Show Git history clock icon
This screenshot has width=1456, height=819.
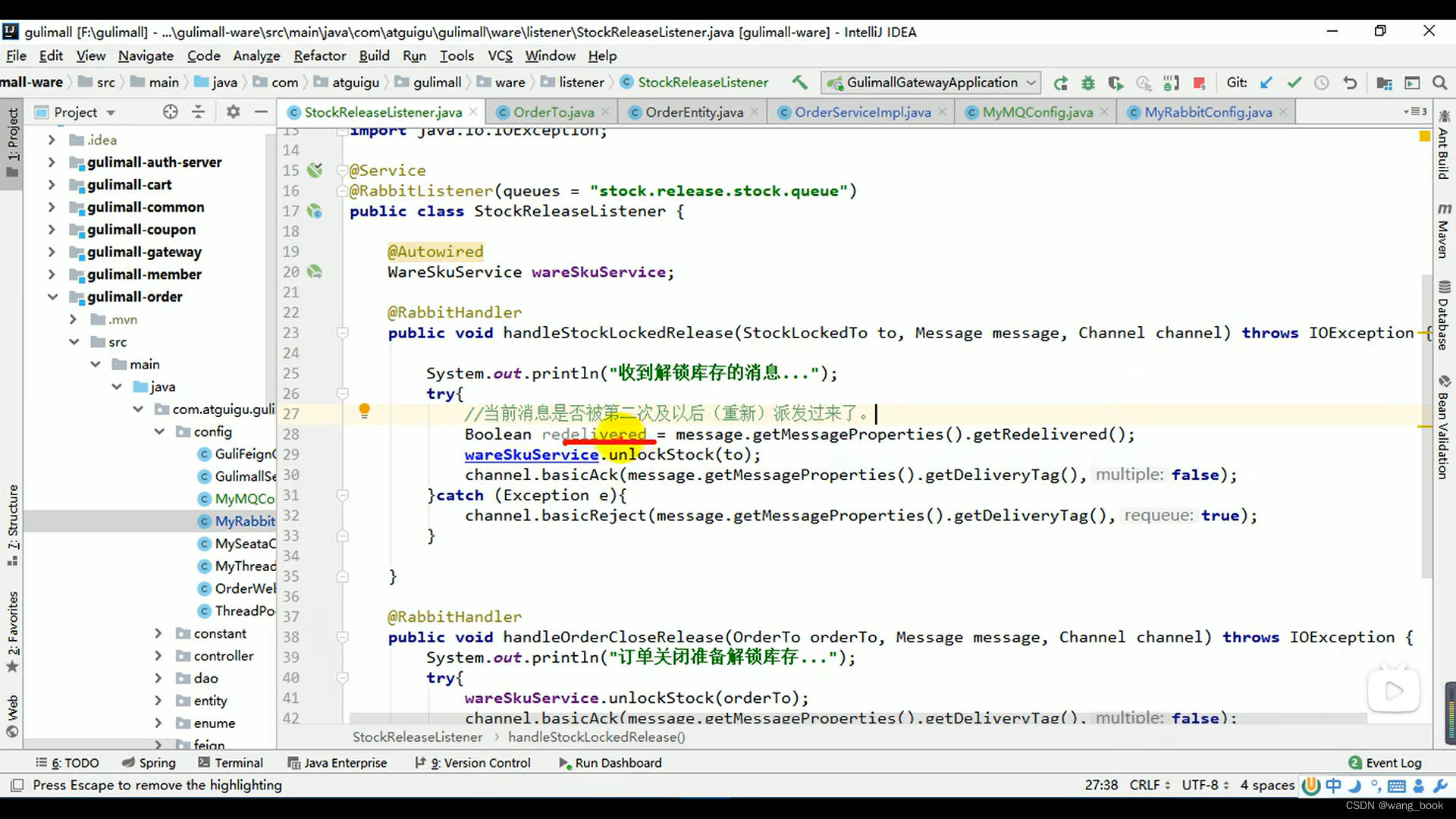coord(1322,83)
